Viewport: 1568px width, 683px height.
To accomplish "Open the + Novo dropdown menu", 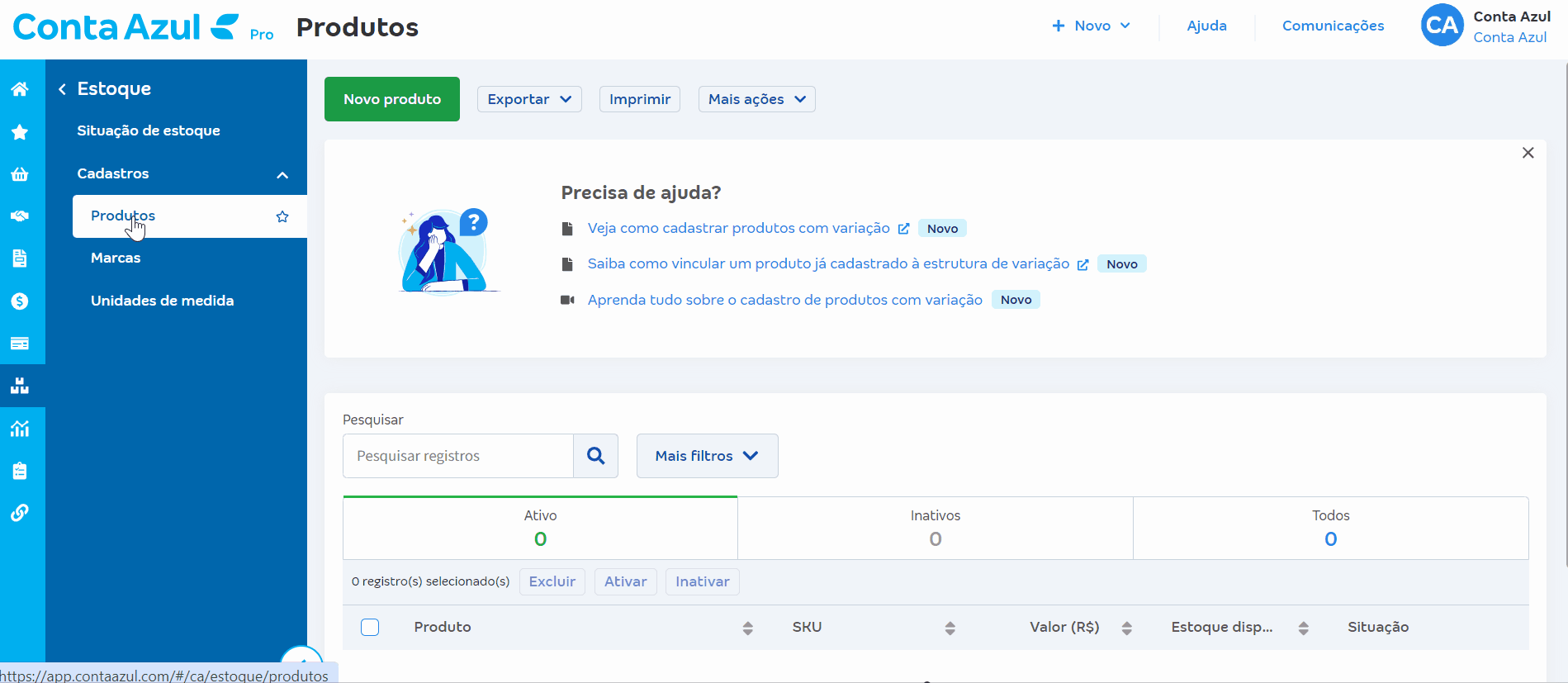I will tap(1092, 26).
